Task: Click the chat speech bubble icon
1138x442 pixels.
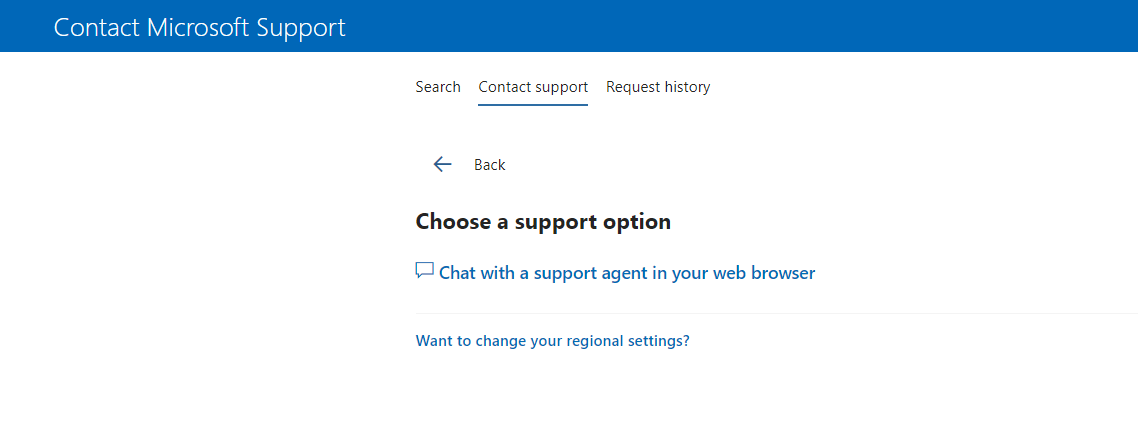Action: point(425,271)
